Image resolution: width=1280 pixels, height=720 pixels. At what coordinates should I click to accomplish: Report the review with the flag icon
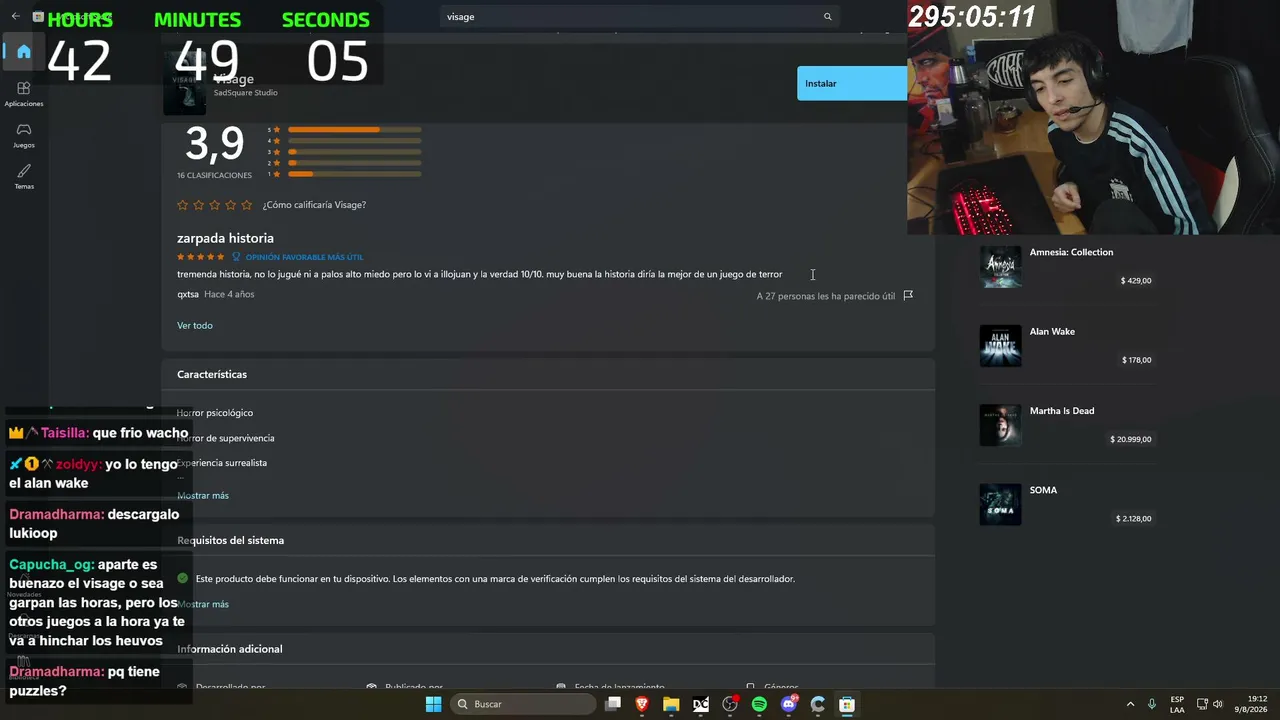908,295
